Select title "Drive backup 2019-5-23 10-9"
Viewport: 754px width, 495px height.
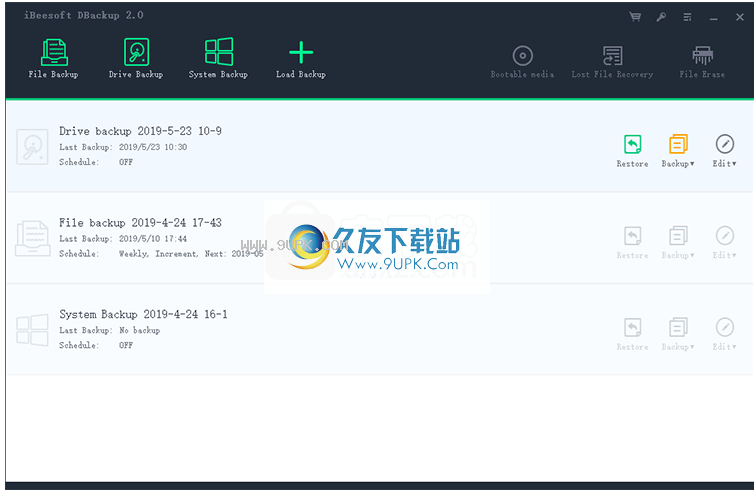pyautogui.click(x=140, y=131)
